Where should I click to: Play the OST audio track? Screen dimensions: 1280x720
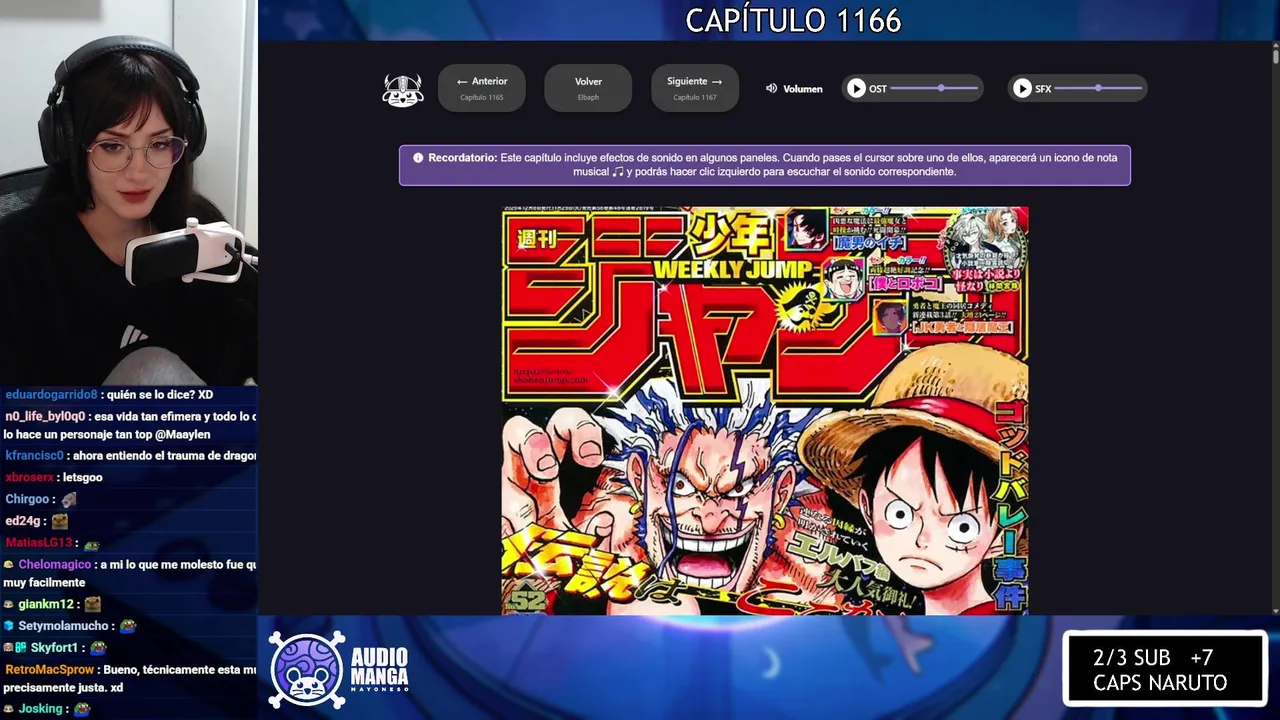[x=856, y=88]
